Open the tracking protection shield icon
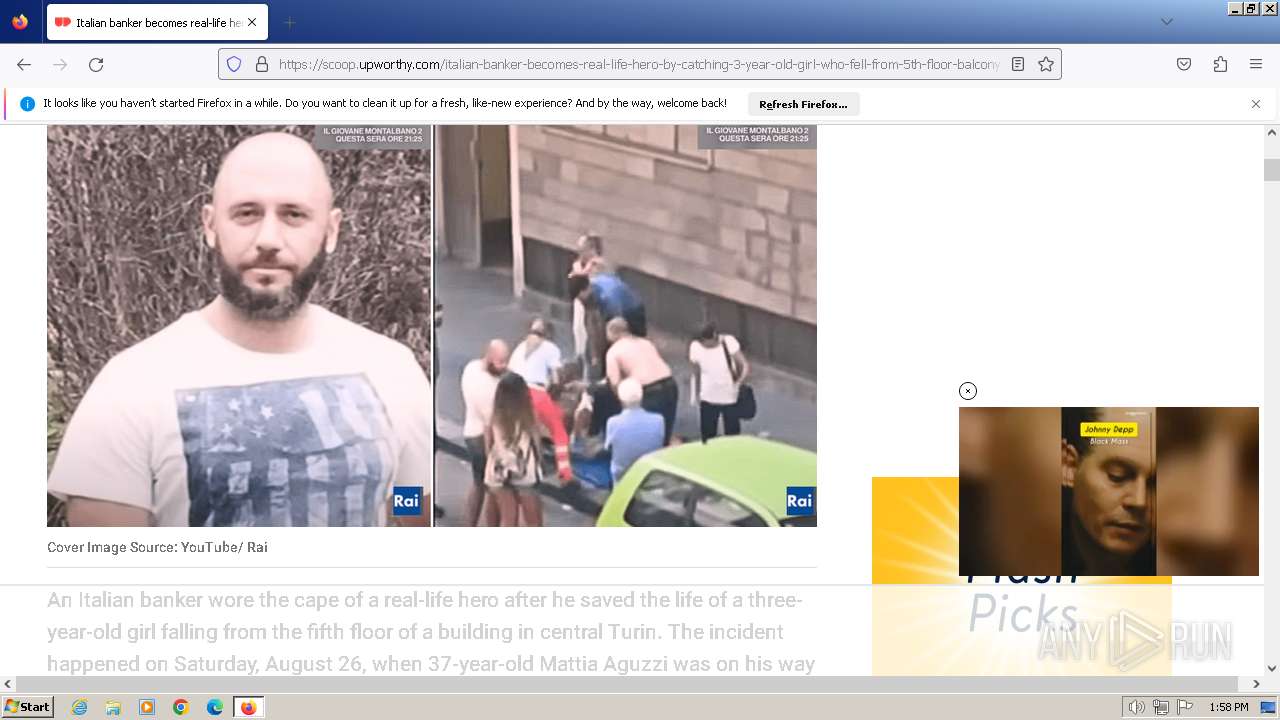This screenshot has height=720, width=1280. [x=234, y=64]
